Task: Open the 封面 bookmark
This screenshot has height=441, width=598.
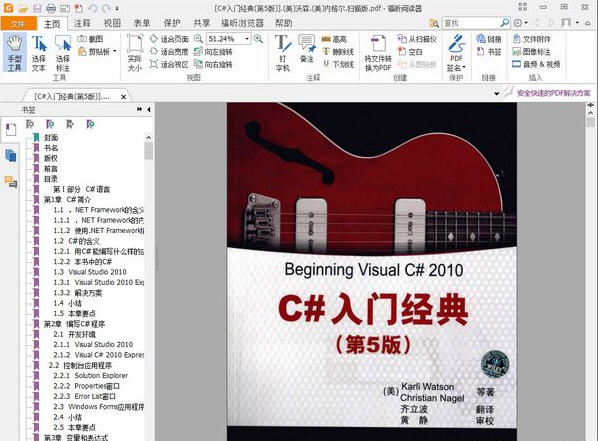Action: click(51, 137)
